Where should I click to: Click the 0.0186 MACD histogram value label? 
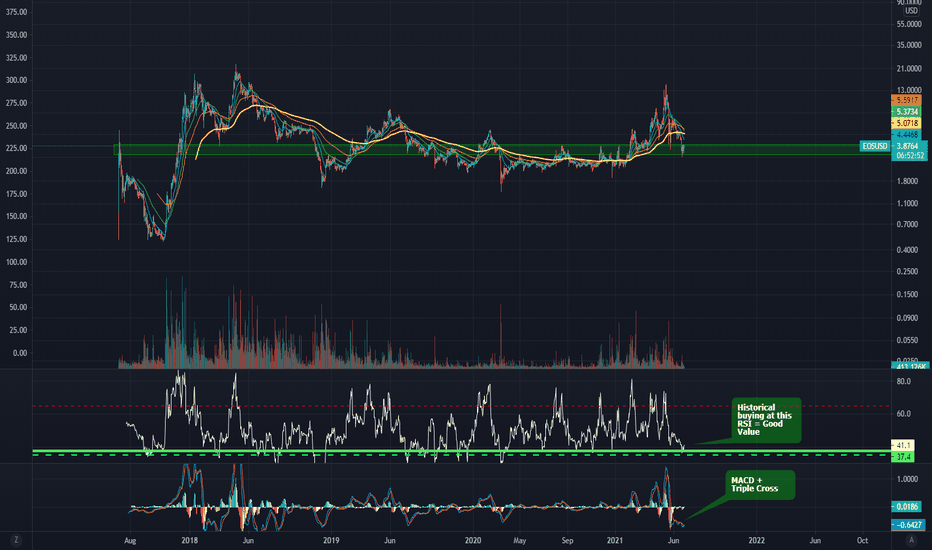[906, 507]
